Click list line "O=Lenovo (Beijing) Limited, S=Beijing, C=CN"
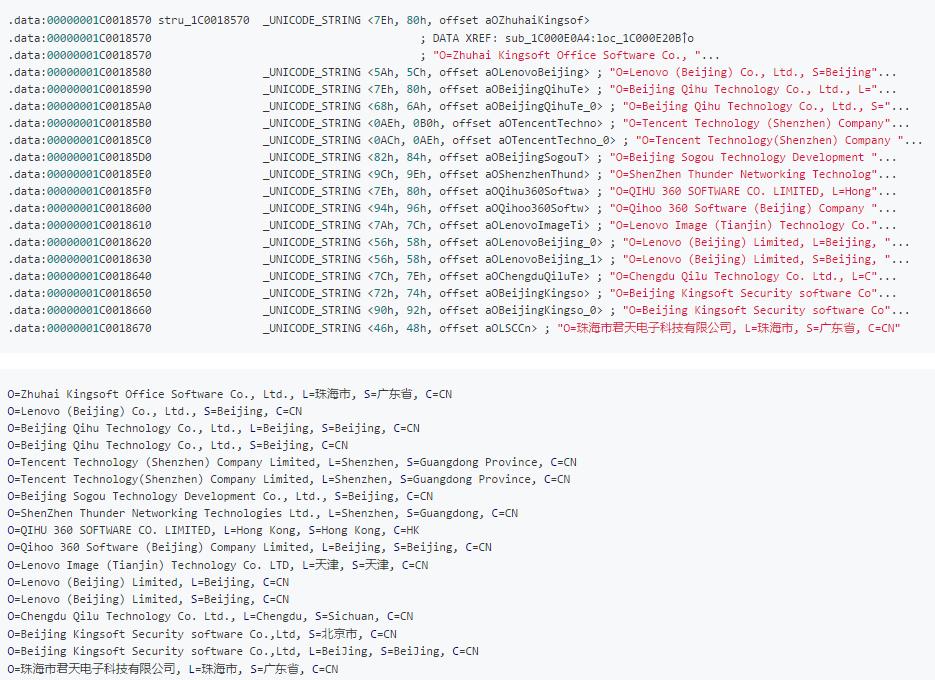 [148, 599]
